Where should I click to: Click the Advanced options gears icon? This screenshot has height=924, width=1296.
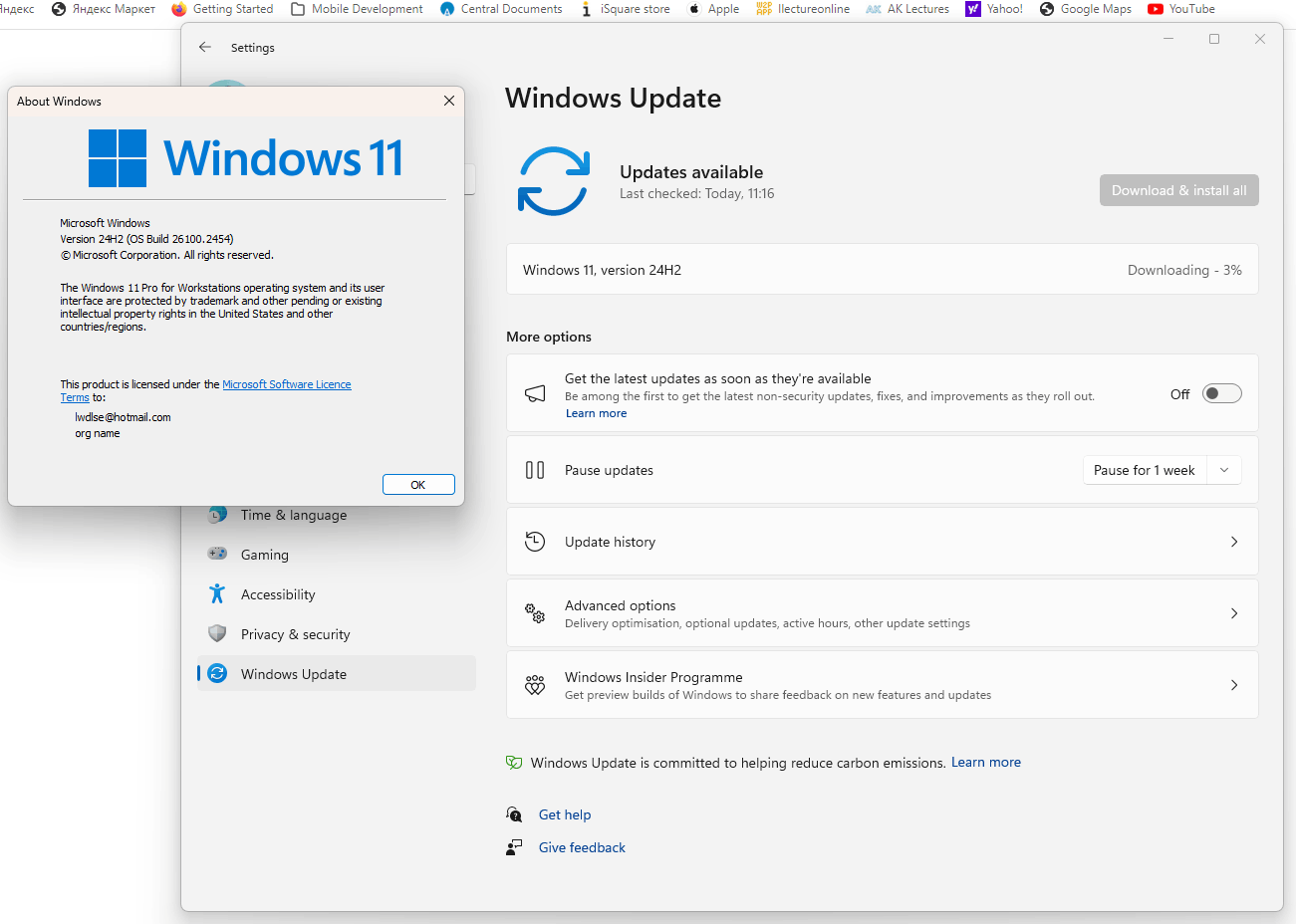tap(535, 613)
